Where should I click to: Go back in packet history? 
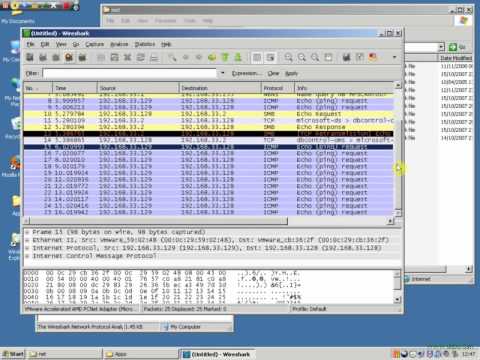[x=186, y=57]
